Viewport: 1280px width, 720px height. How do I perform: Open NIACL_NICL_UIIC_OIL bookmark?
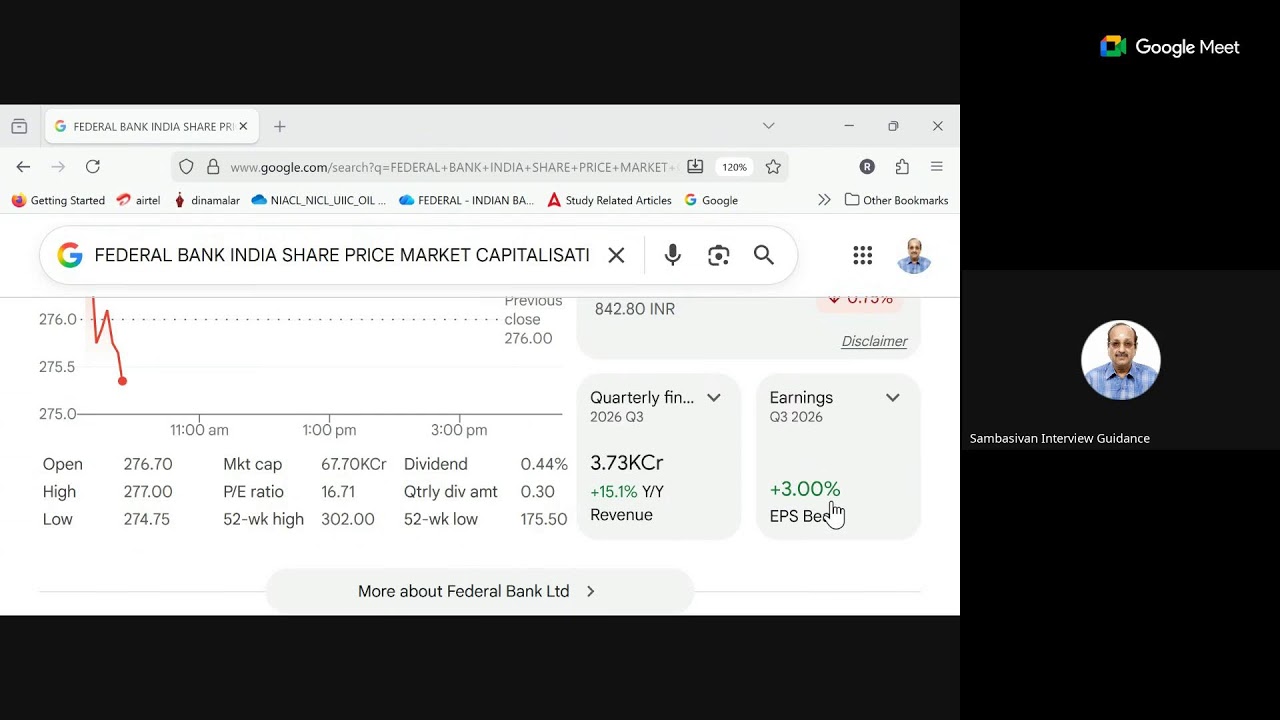(x=319, y=200)
